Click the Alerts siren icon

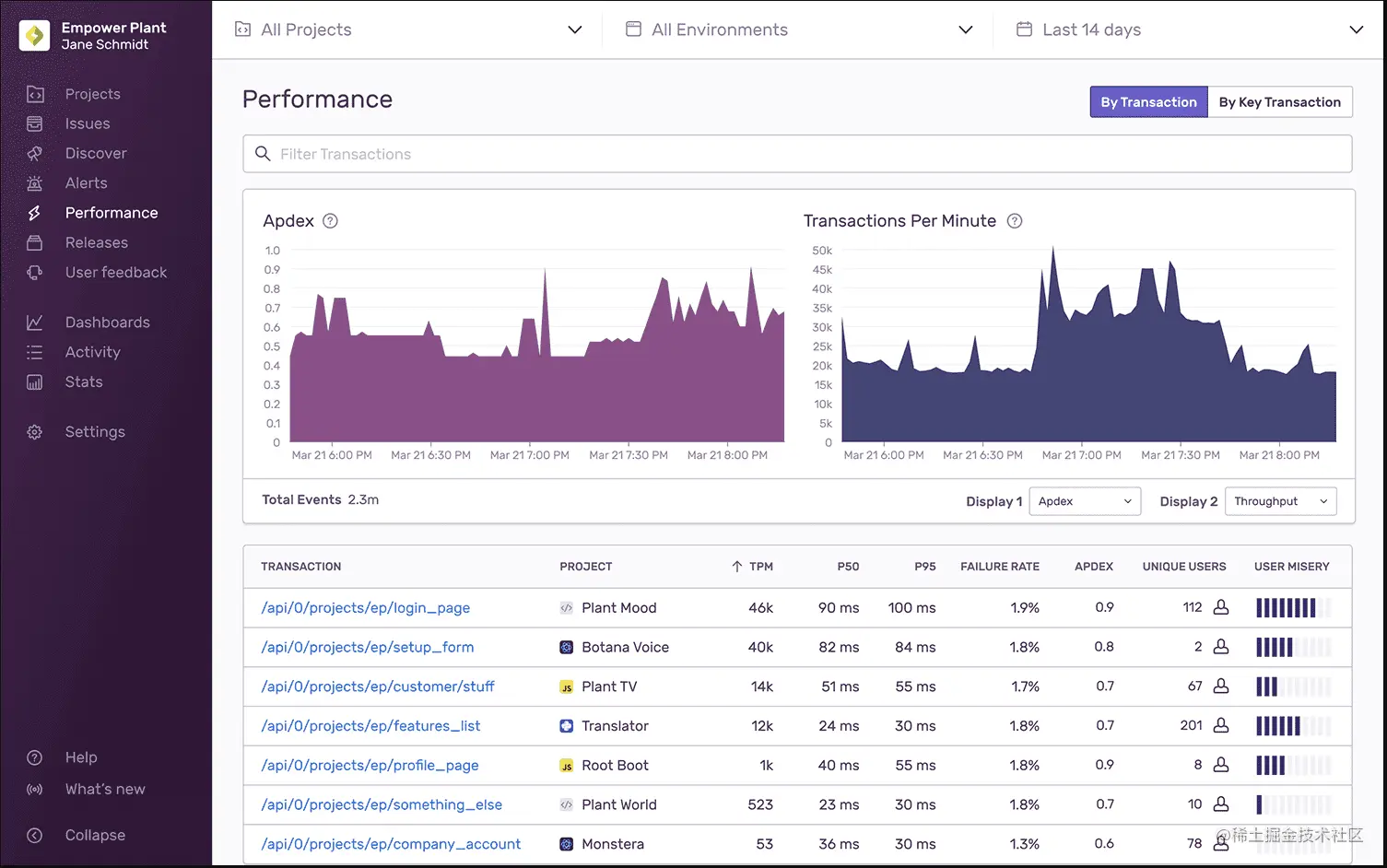(35, 183)
